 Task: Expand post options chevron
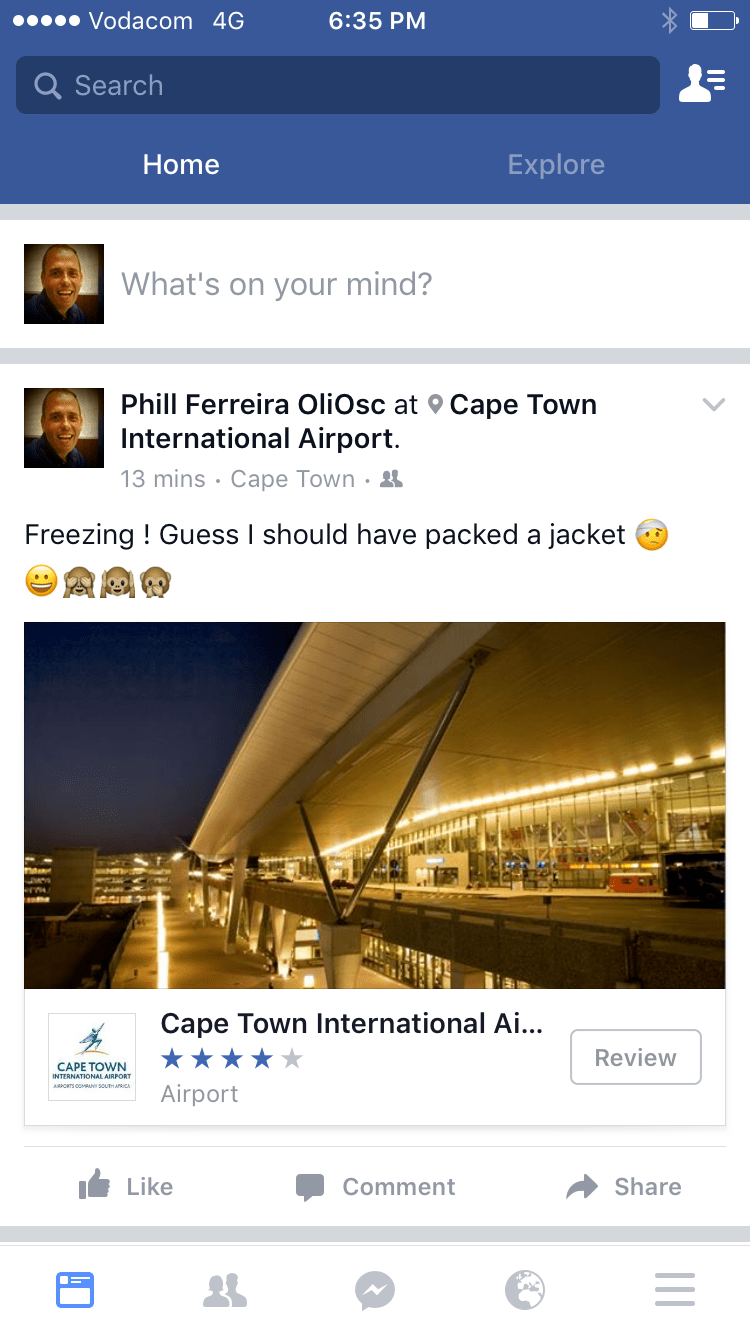(x=713, y=405)
